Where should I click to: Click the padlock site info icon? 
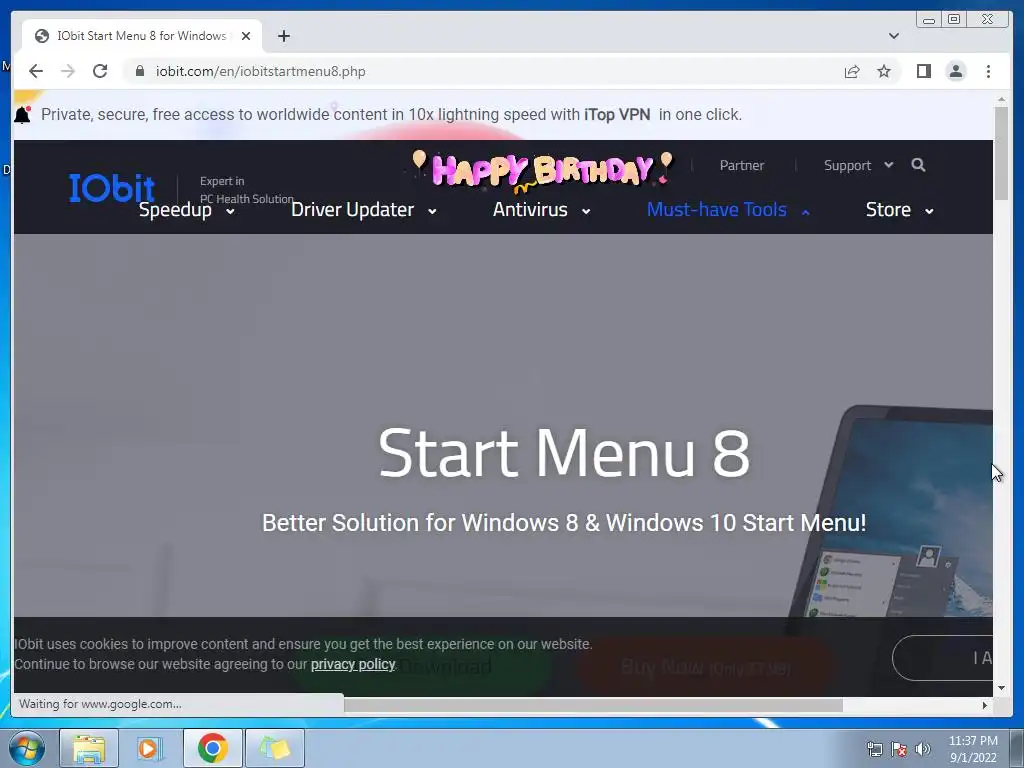pos(140,71)
